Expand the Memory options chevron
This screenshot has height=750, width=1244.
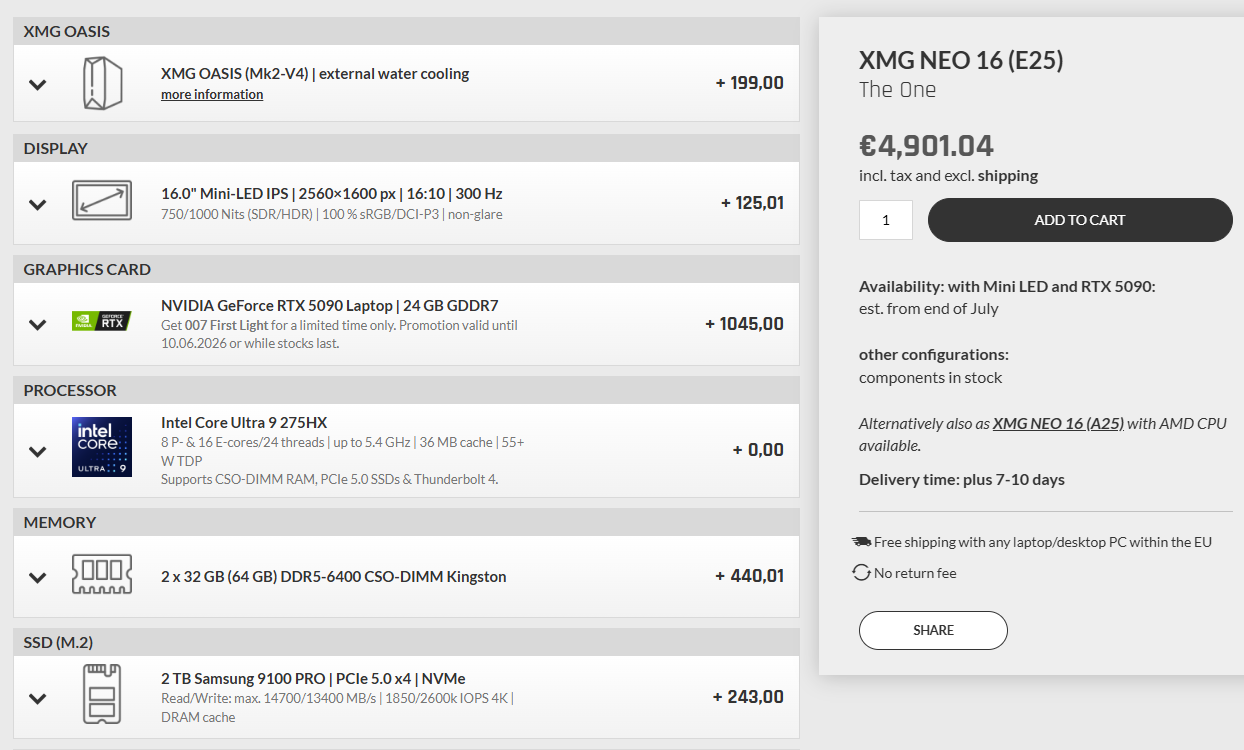pos(38,577)
